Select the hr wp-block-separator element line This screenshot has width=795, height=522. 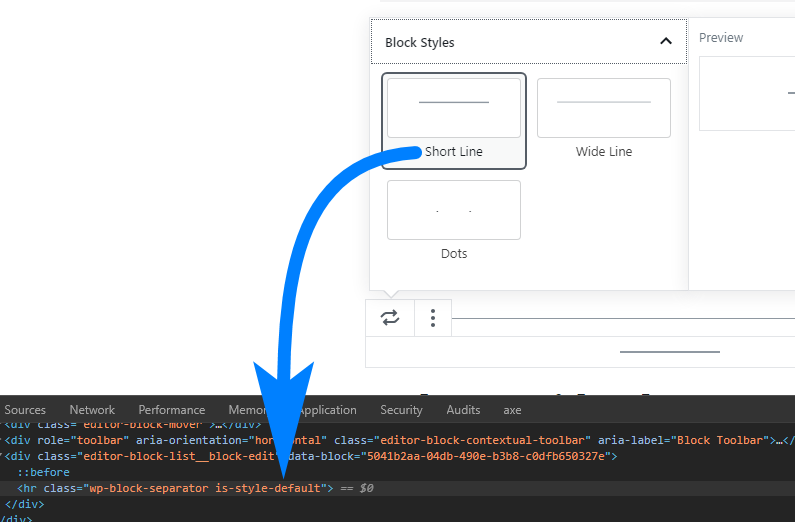(x=398, y=488)
